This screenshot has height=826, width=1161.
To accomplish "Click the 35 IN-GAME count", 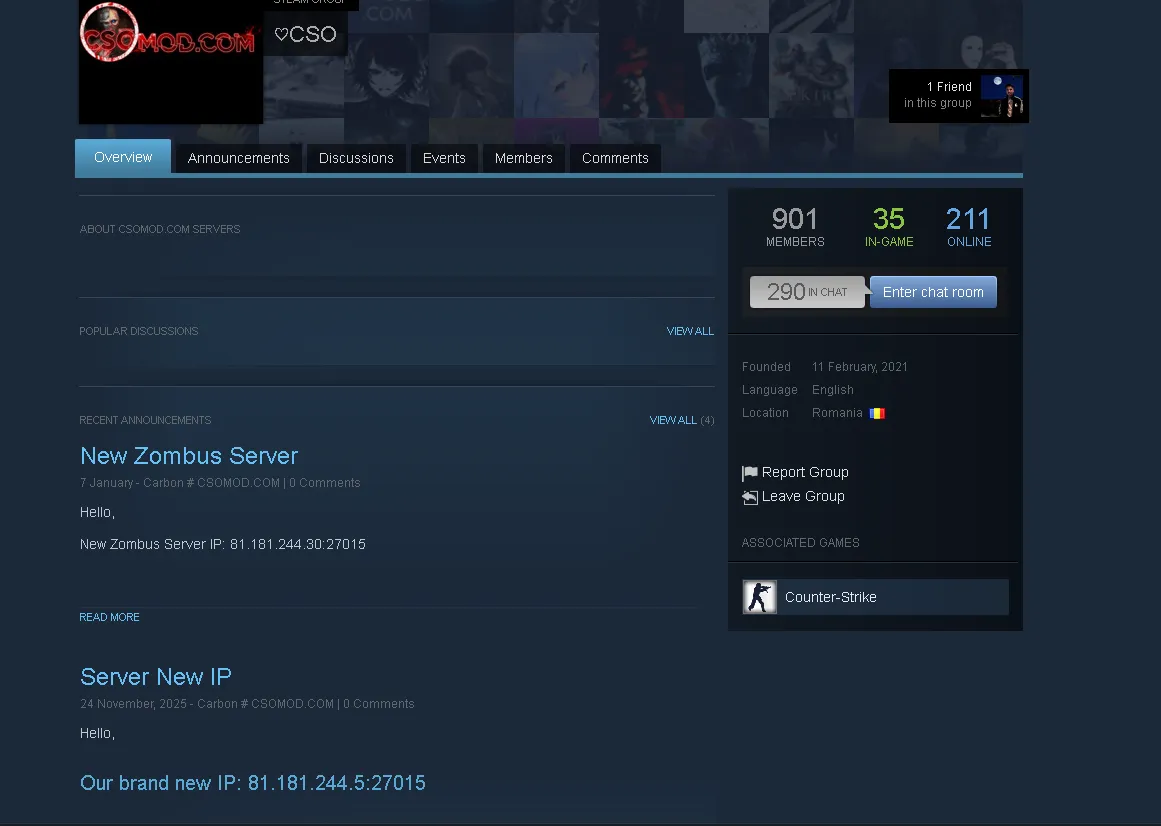I will tap(889, 226).
